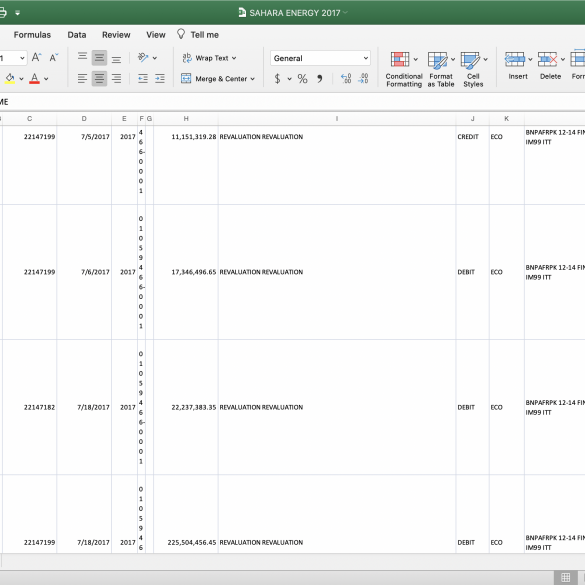Expand the Delete dropdown arrow
The image size is (585, 585).
click(x=563, y=59)
